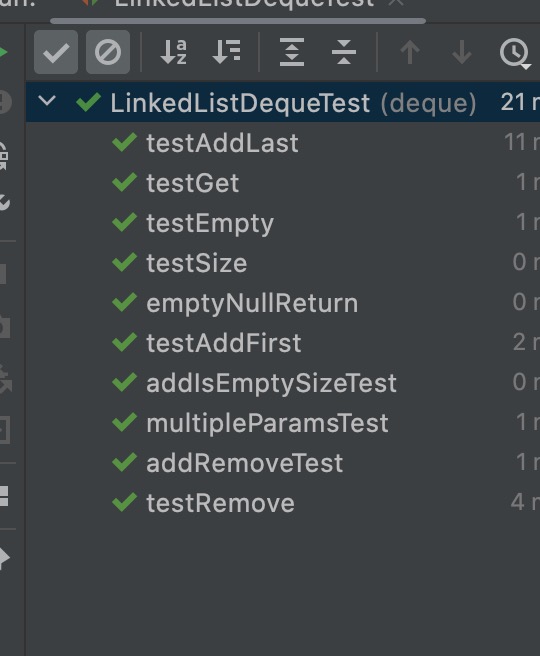Screen dimensions: 540x656
Task: Sort tests by duration
Action: (x=226, y=52)
